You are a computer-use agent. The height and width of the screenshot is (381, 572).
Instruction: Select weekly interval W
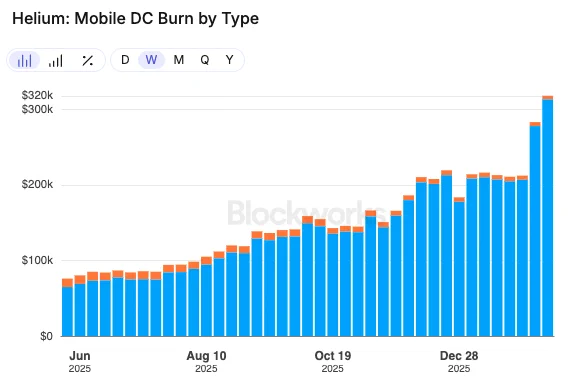click(x=151, y=60)
